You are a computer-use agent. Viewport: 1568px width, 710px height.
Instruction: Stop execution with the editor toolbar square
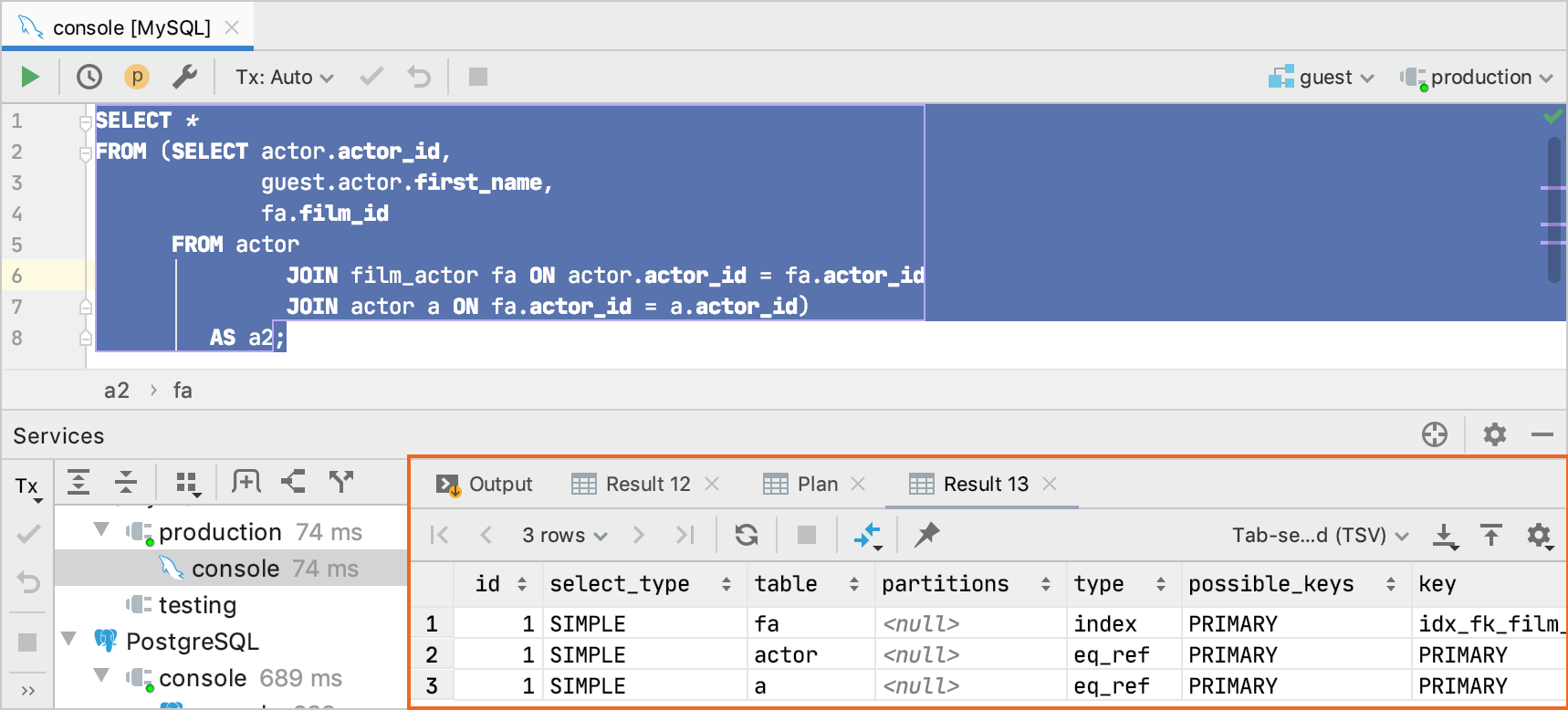pos(477,77)
